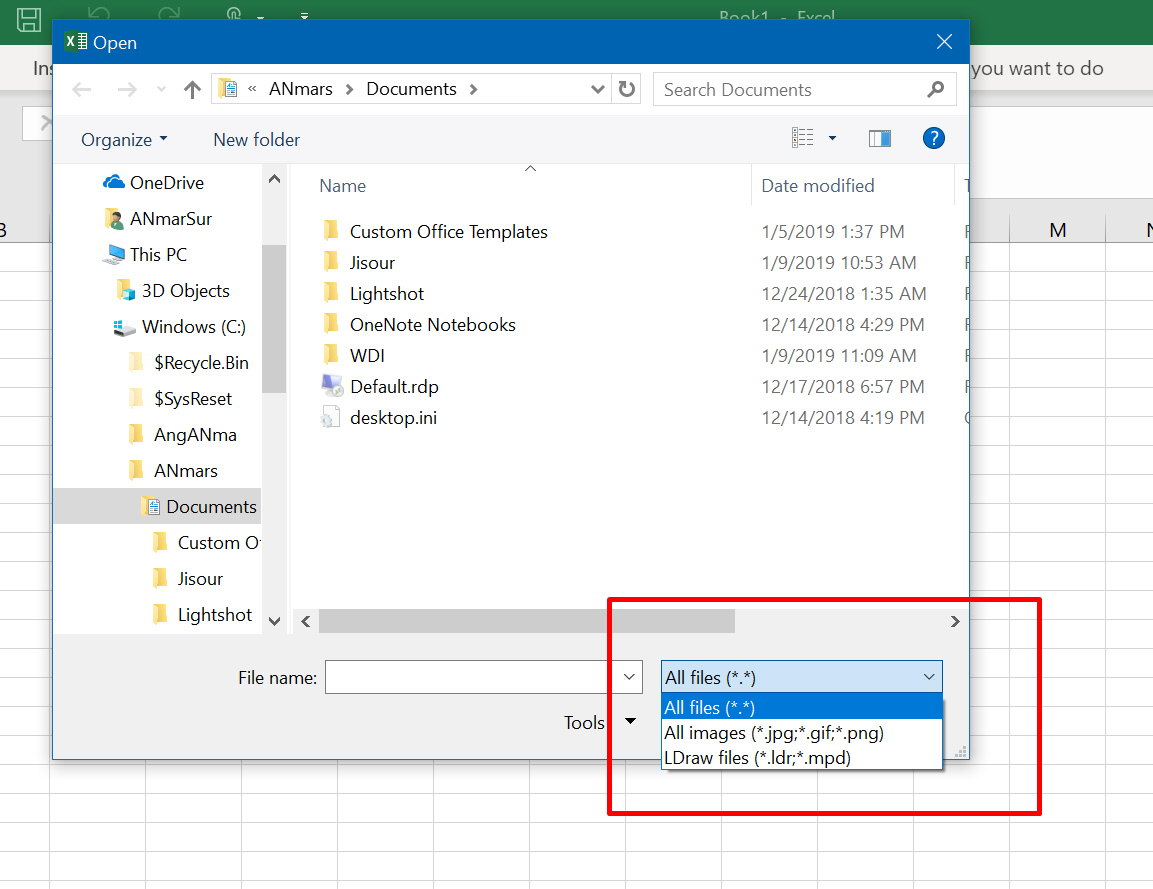
Task: Expand the address bar history dropdown
Action: click(x=598, y=89)
